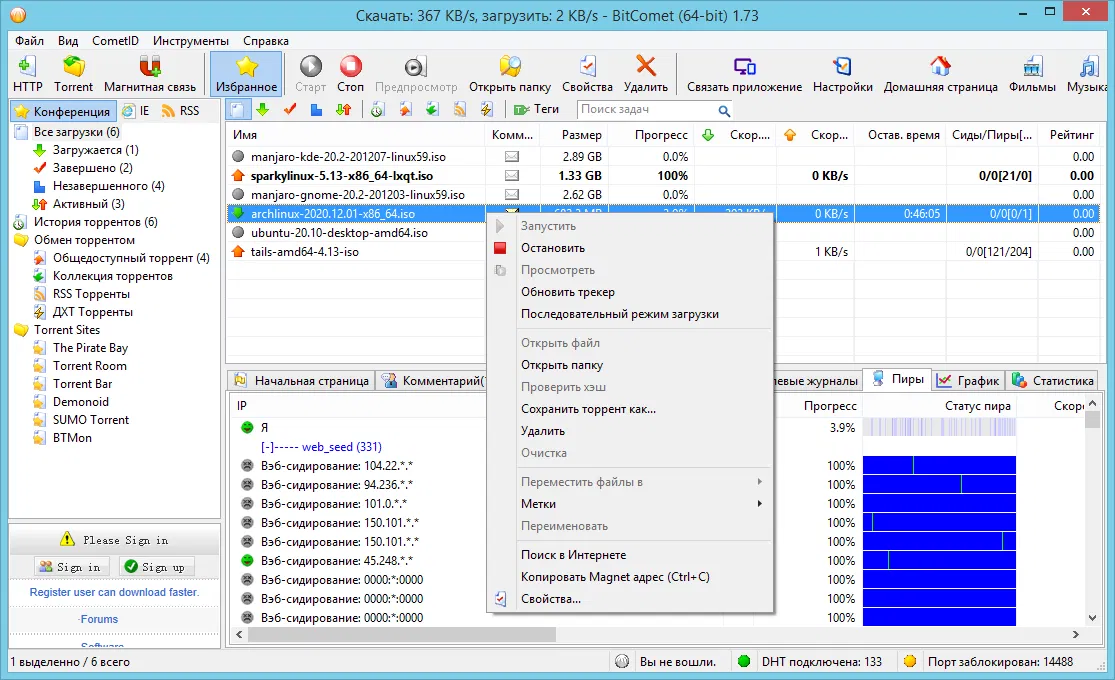Click DHT подключена: 133 status indicator

point(810,662)
